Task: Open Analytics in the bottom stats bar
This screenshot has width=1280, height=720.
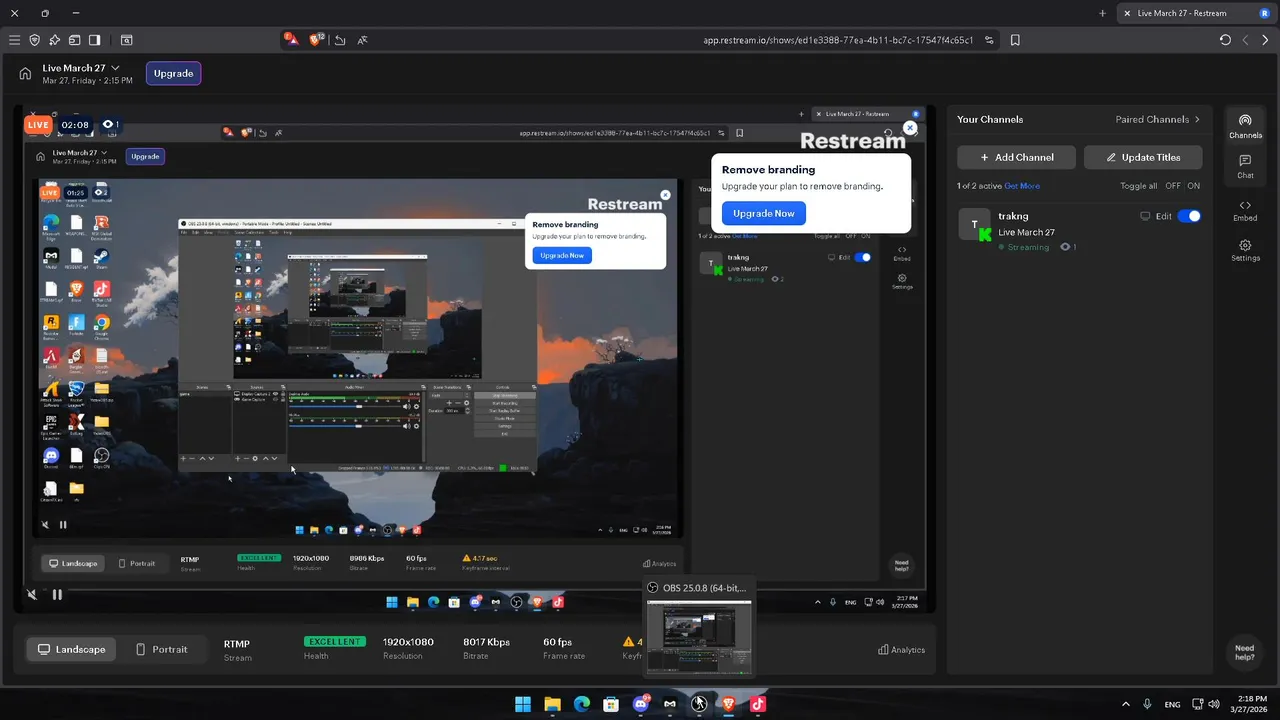Action: point(901,650)
